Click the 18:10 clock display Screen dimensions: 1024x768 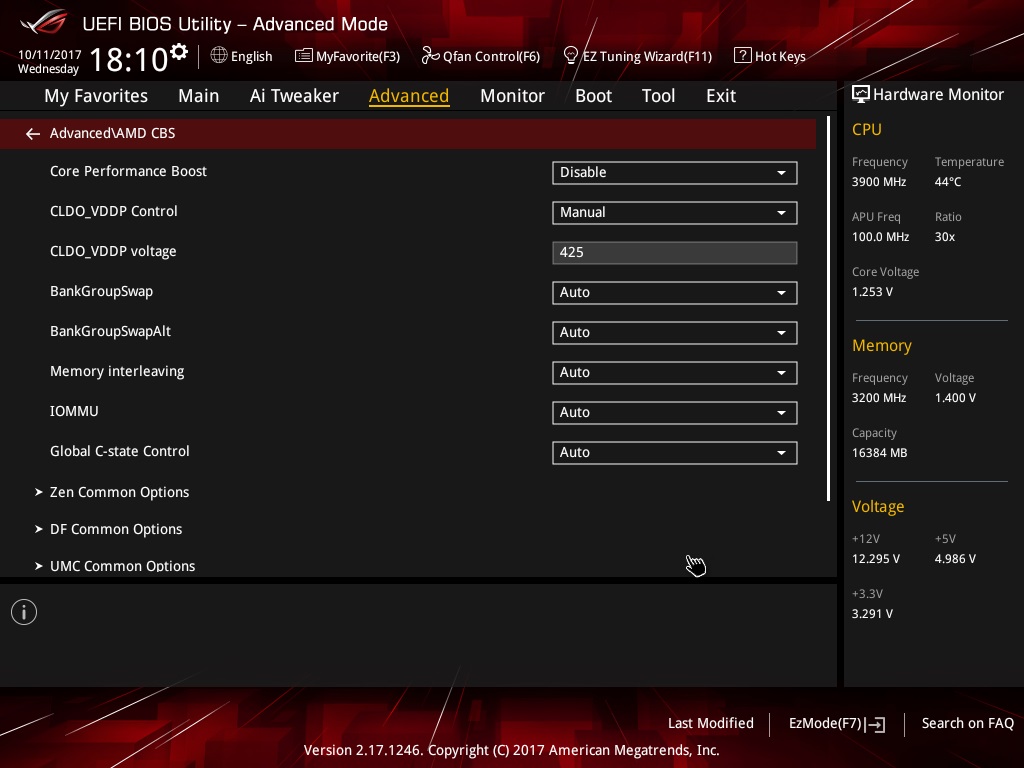coord(129,59)
